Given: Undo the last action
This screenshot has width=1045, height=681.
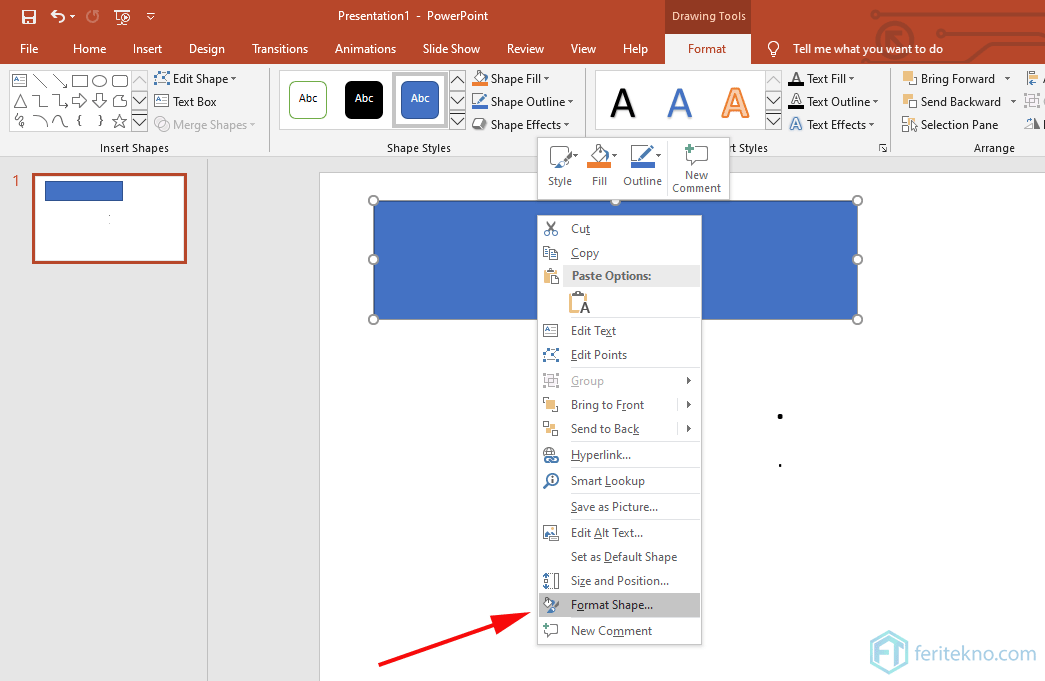Looking at the screenshot, I should pyautogui.click(x=58, y=16).
